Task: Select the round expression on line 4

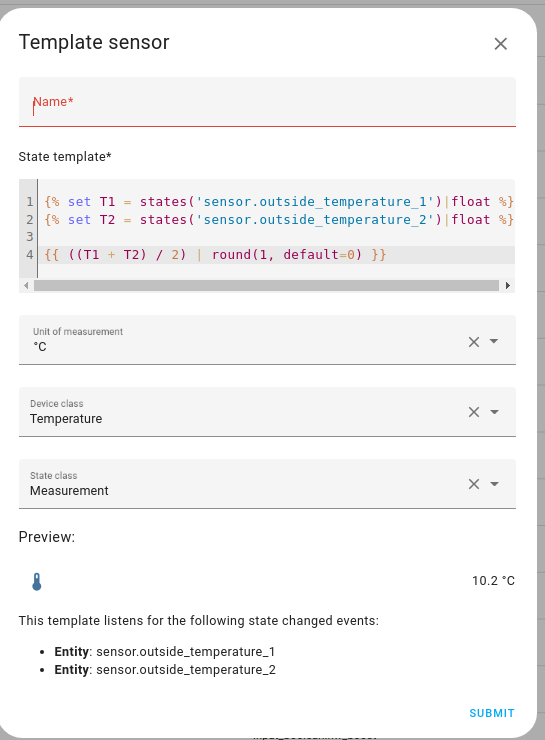Action: [x=286, y=255]
